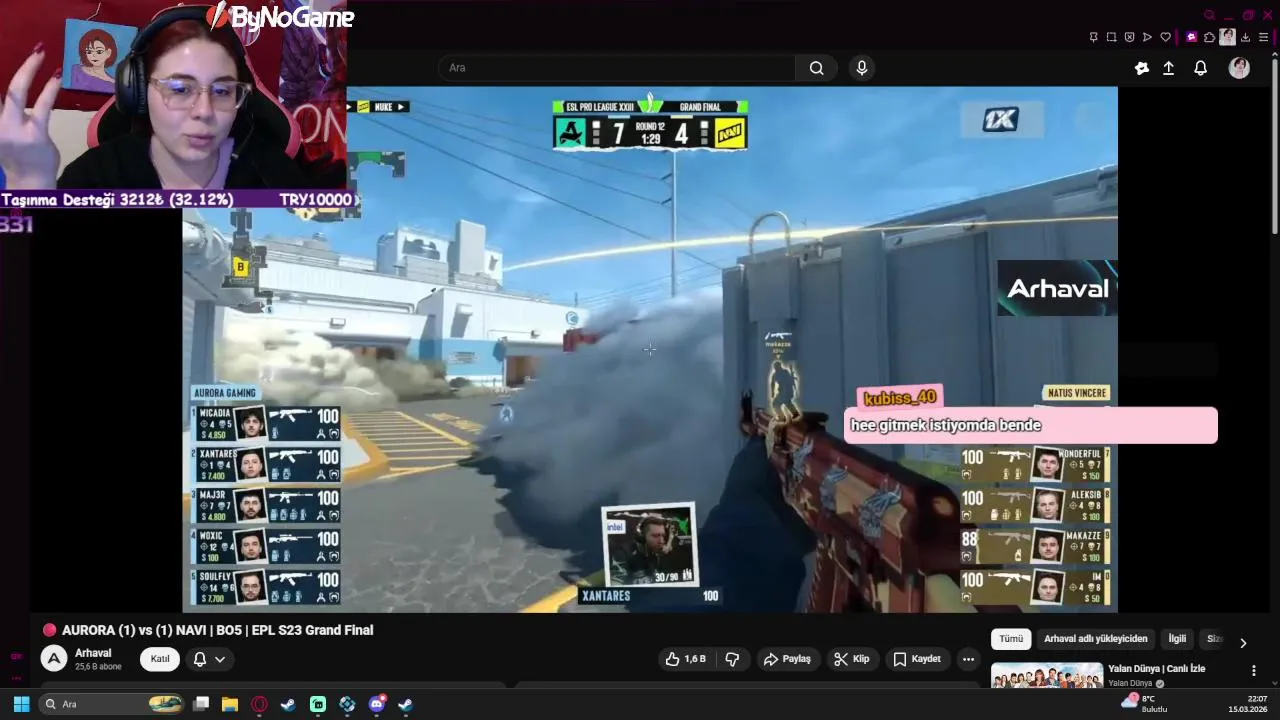Click the browser pin icon
Screen dimensions: 1280x720
coord(1093,37)
